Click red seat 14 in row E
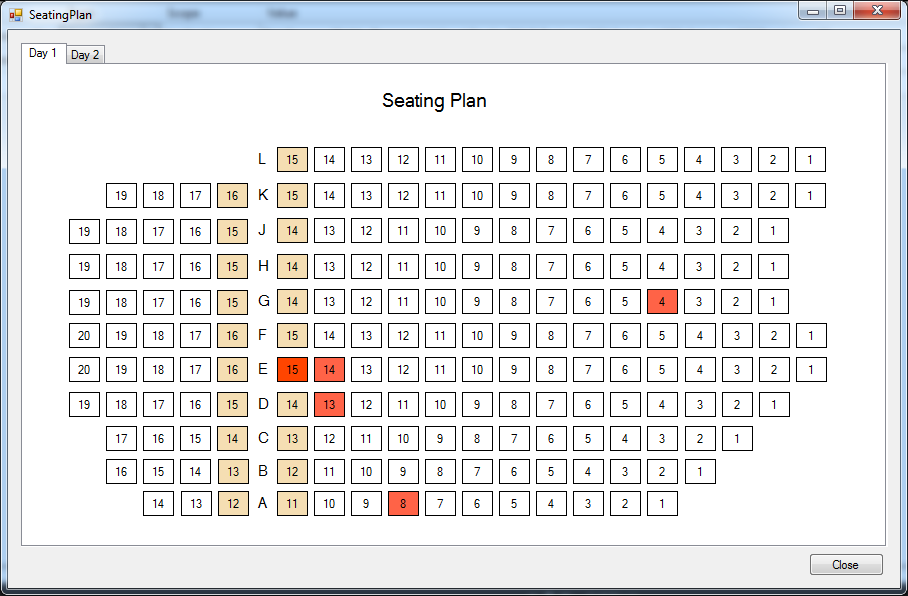This screenshot has height=596, width=908. click(329, 370)
